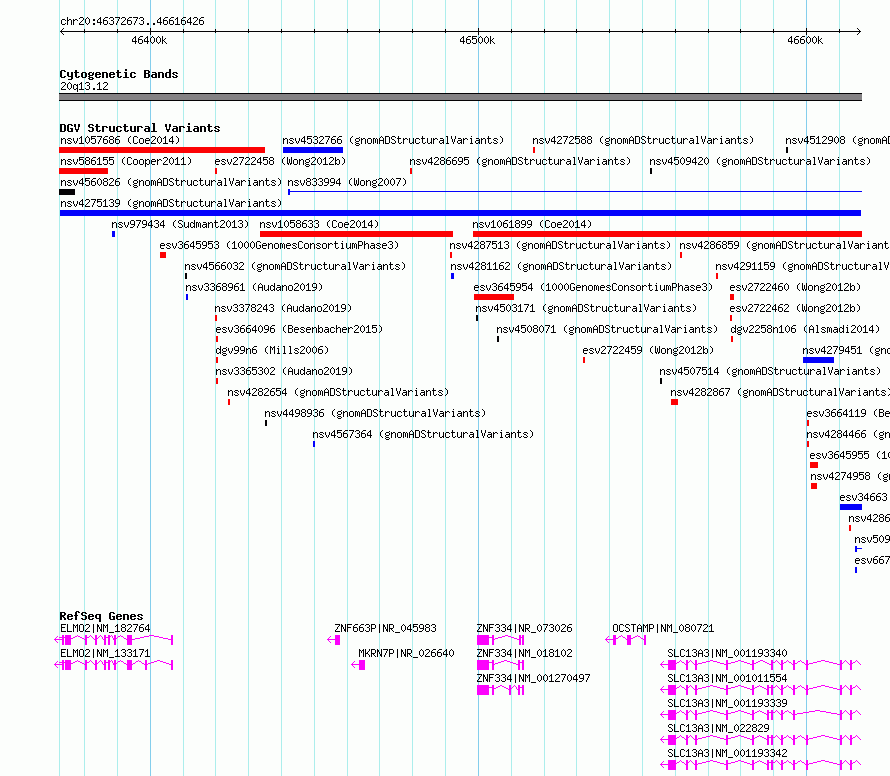Select nsv3368961 (Audano2019) variant

click(x=254, y=287)
